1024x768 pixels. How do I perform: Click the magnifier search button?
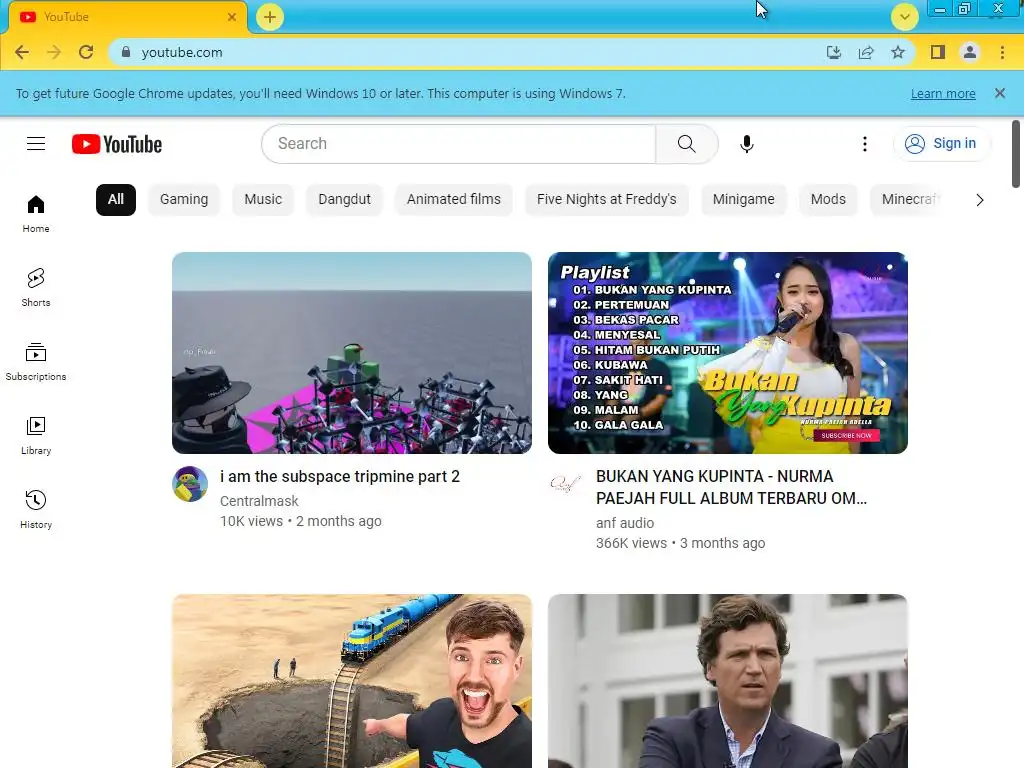point(686,144)
